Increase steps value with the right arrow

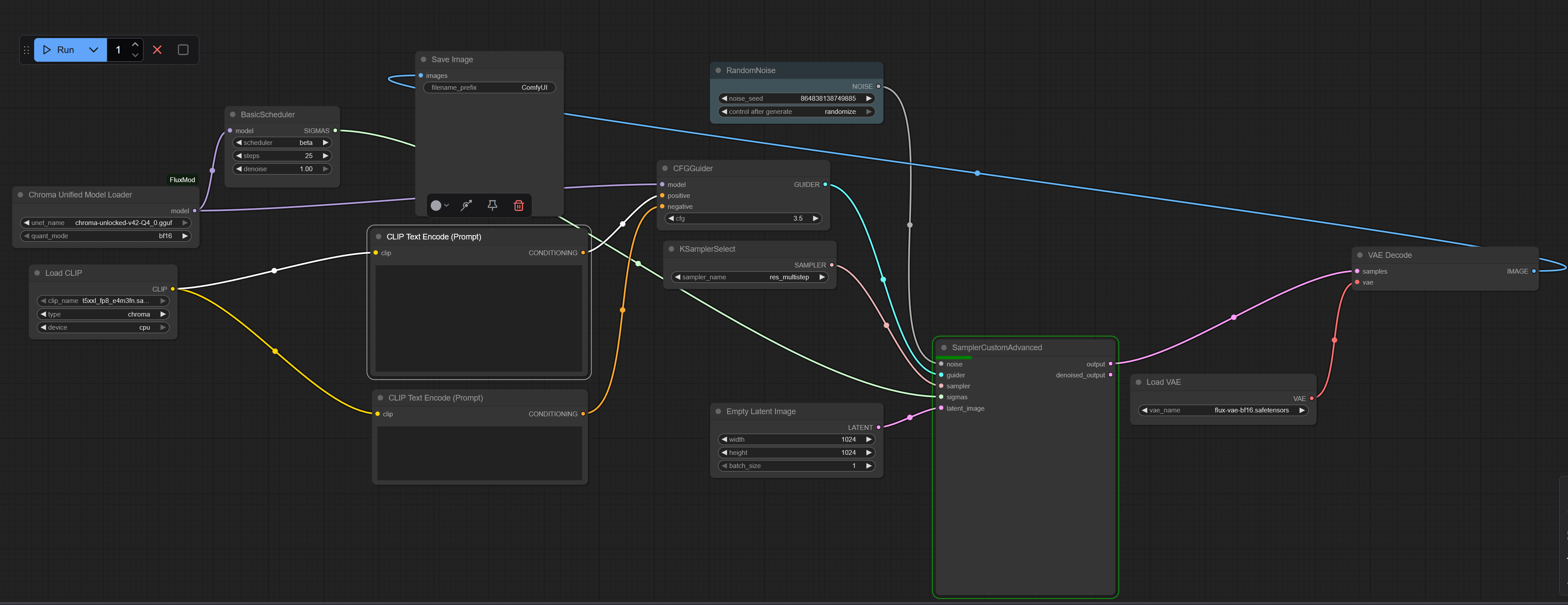click(326, 156)
